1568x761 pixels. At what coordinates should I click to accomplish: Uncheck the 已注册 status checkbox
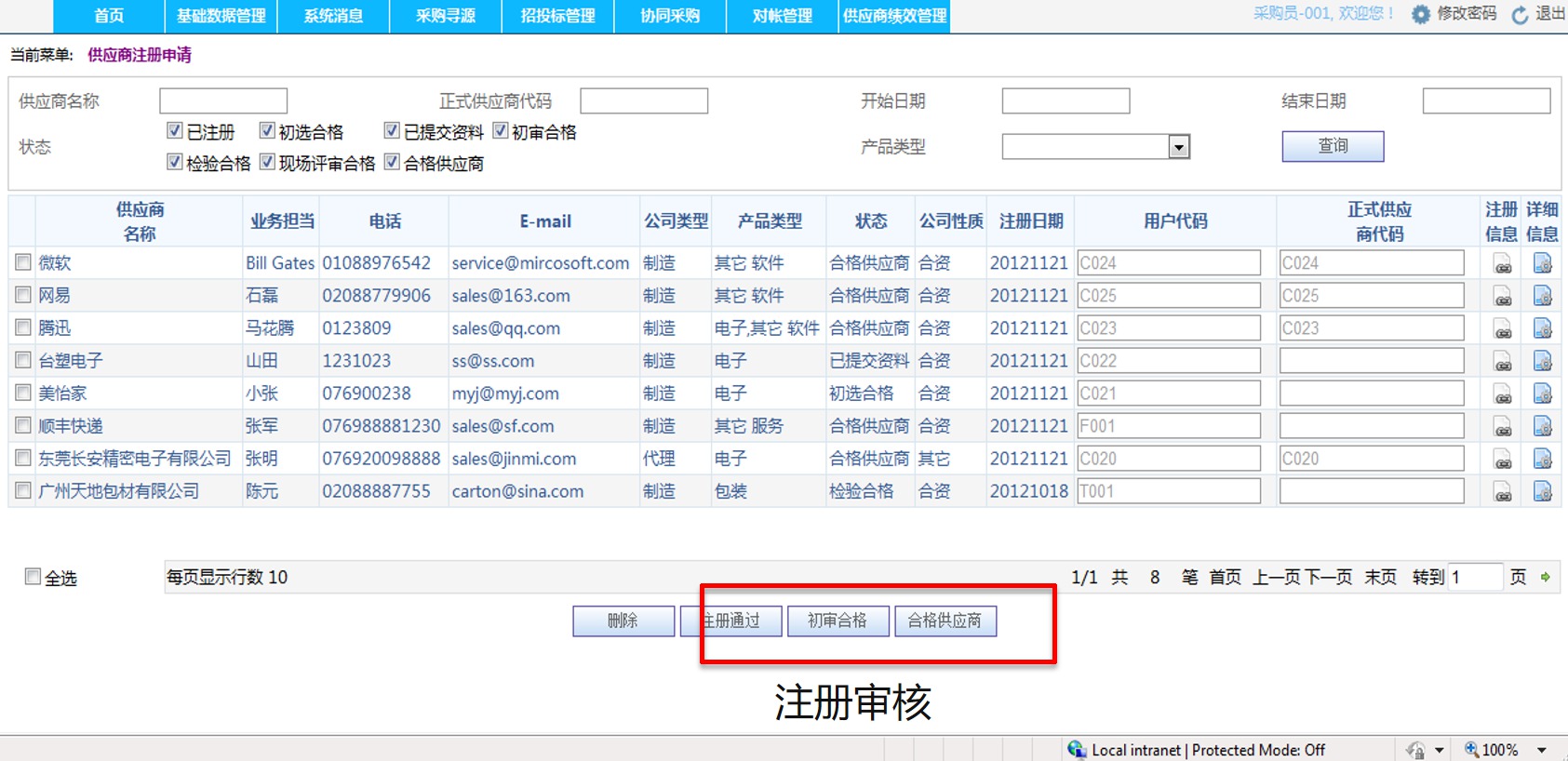tap(174, 131)
